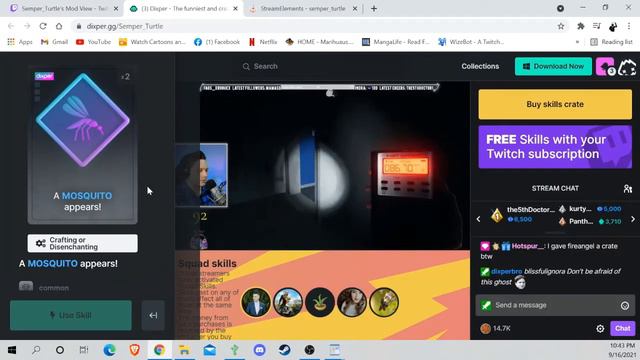The width and height of the screenshot is (640, 360).
Task: Open Windows taskbar search
Action: pyautogui.click(x=36, y=350)
